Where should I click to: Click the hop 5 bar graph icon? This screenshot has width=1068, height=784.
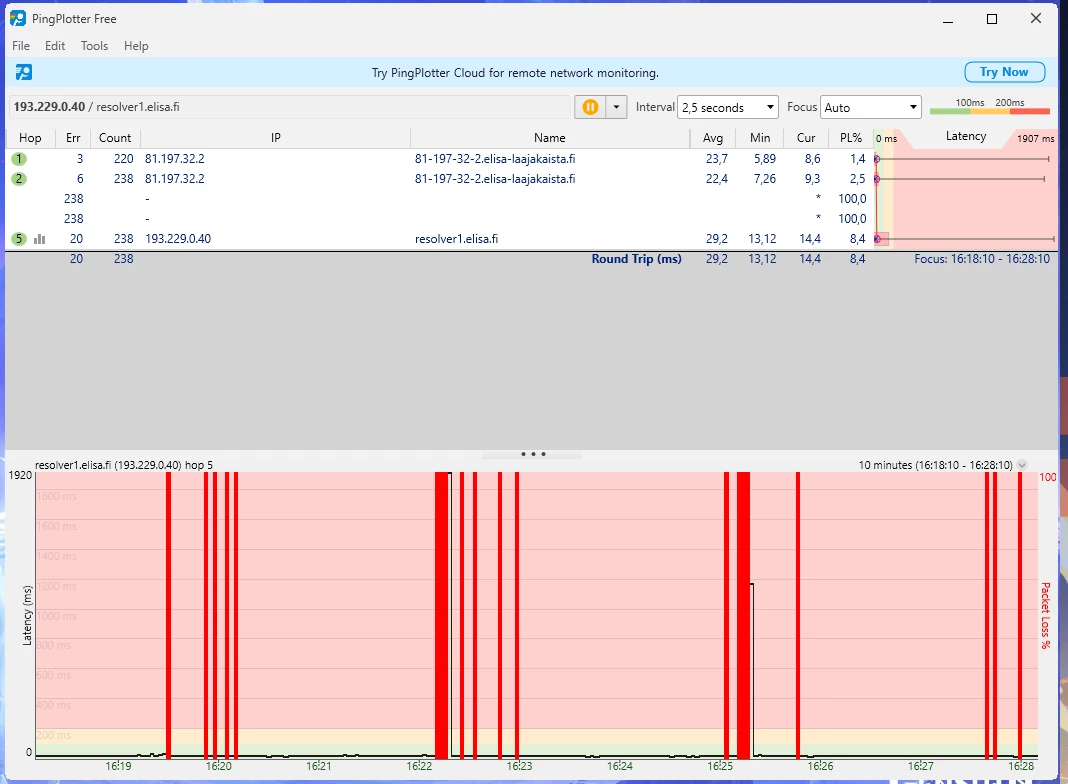tap(40, 239)
